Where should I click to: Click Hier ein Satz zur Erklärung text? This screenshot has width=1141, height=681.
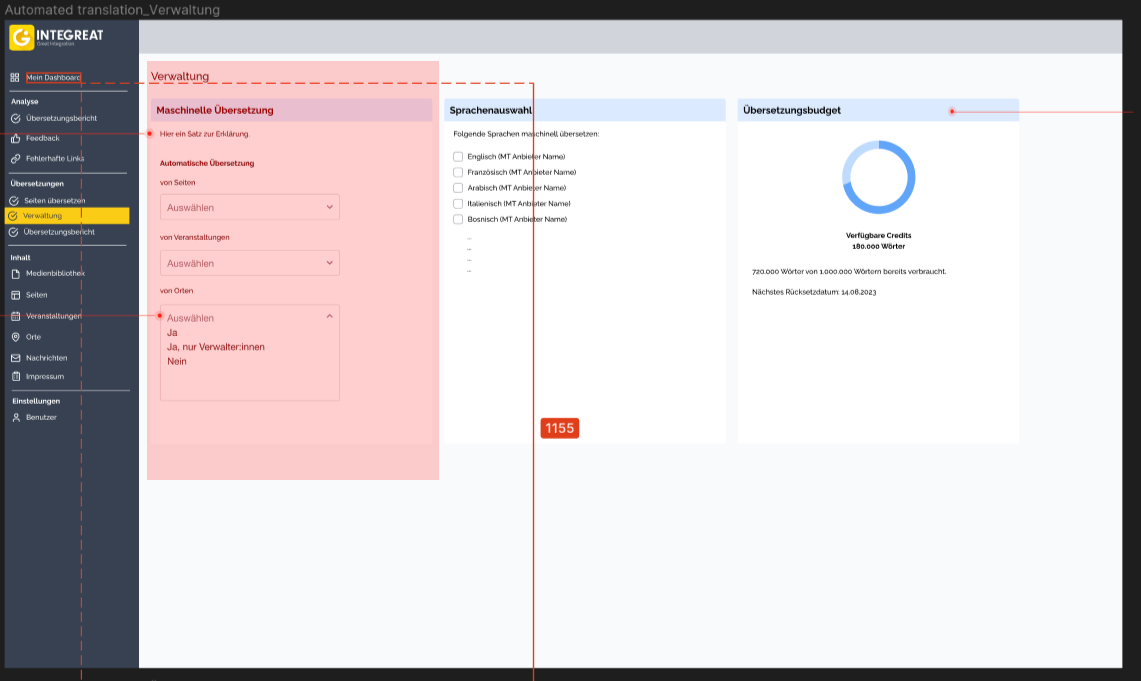pyautogui.click(x=204, y=134)
